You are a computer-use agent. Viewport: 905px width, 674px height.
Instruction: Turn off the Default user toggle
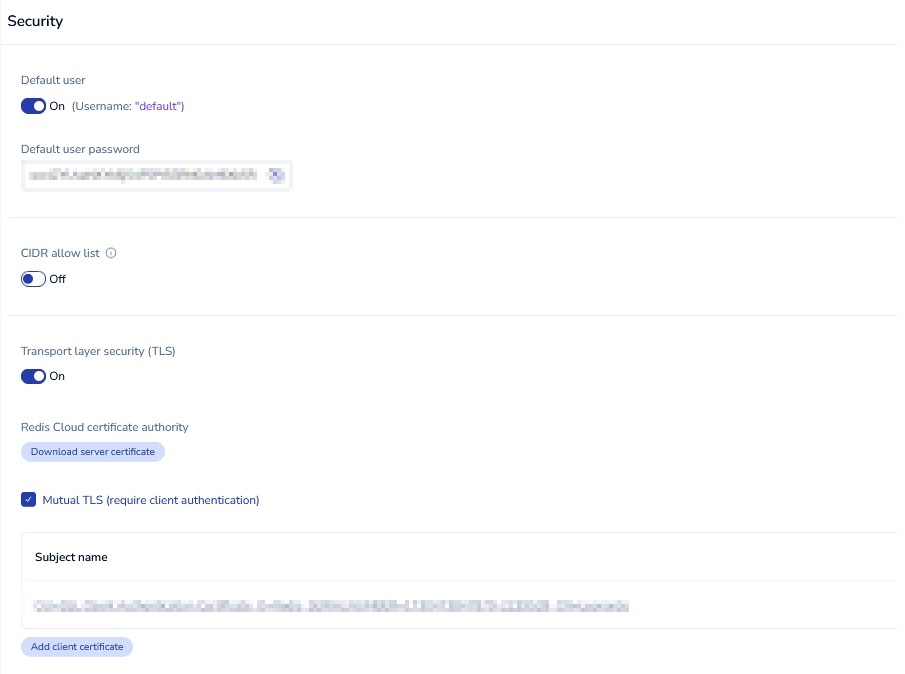point(33,106)
